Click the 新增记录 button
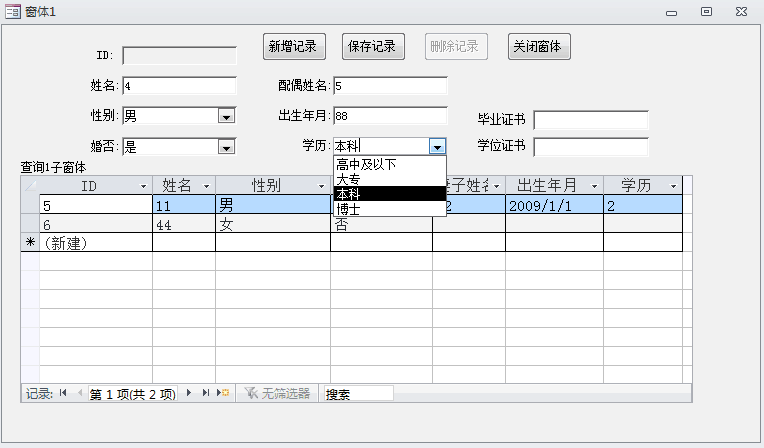Screen dimensions: 764x448 (294, 46)
